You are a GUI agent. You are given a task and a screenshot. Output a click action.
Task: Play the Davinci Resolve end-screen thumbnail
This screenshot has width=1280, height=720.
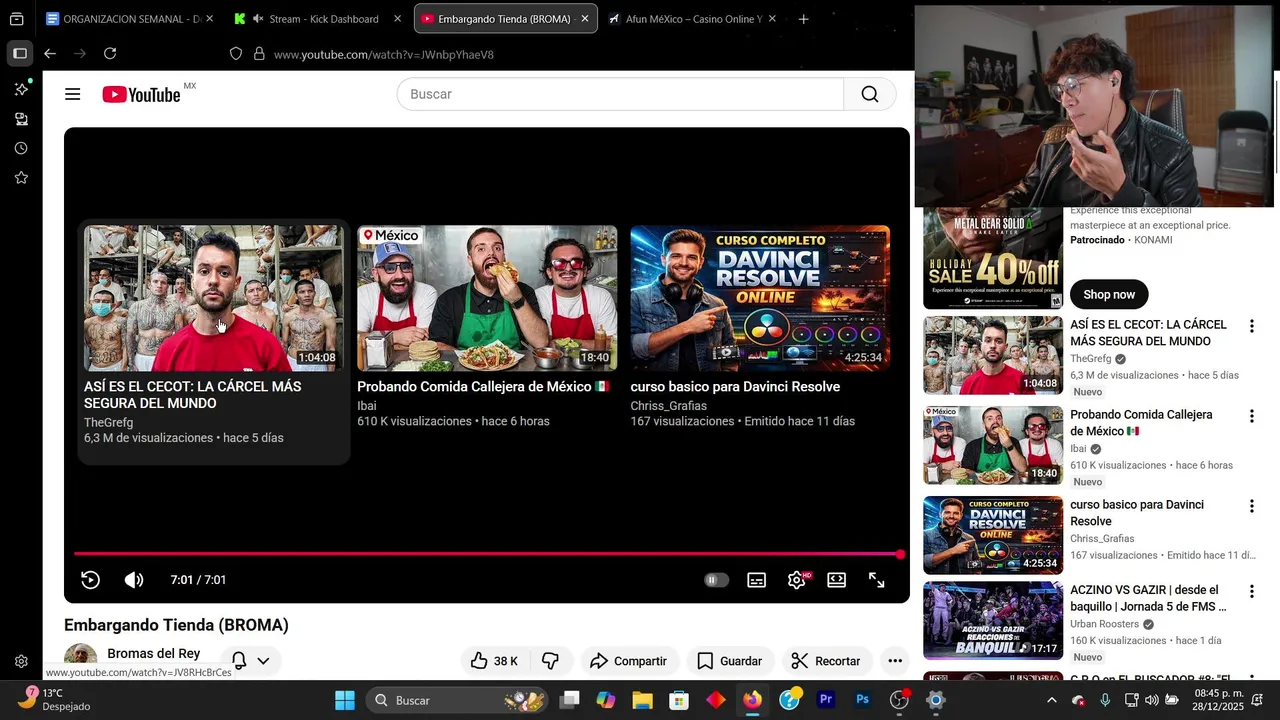point(760,298)
